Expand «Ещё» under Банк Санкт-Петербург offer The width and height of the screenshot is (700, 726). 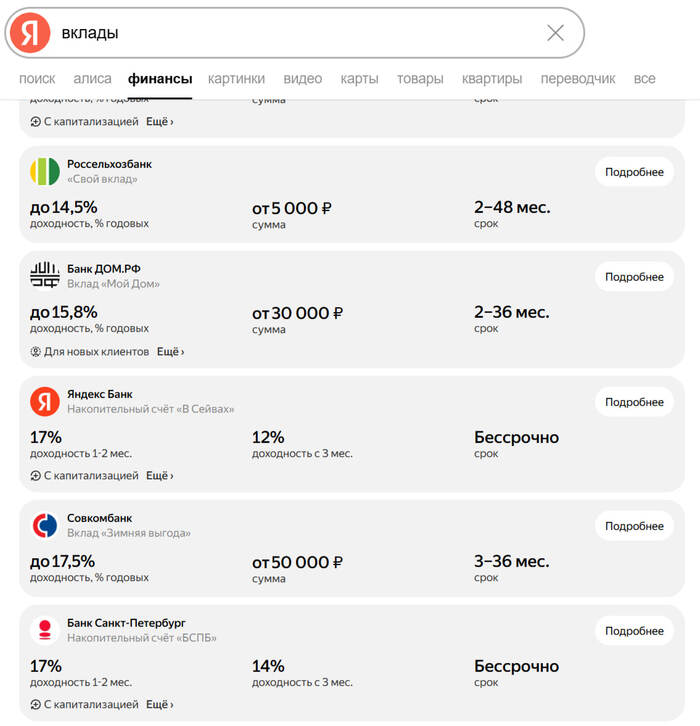click(x=160, y=705)
